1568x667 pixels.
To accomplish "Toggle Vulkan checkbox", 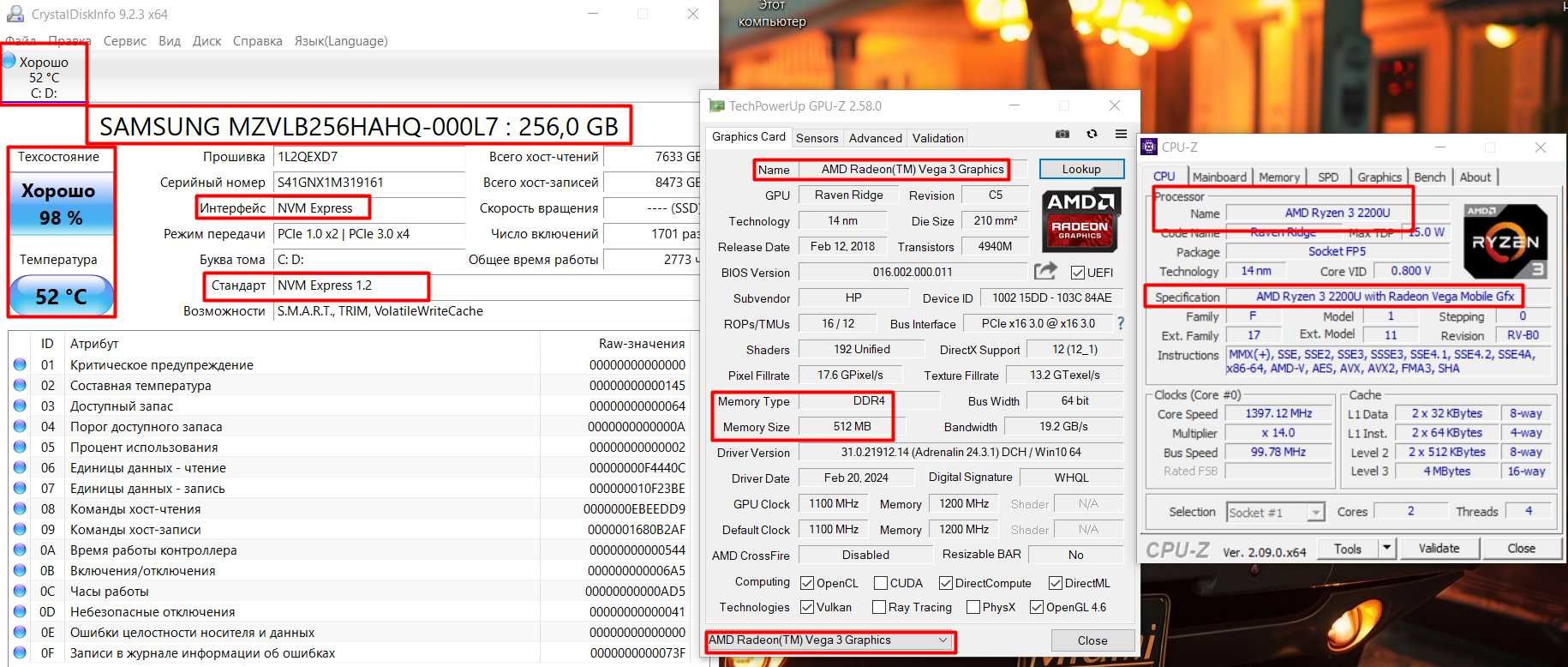I will point(807,607).
